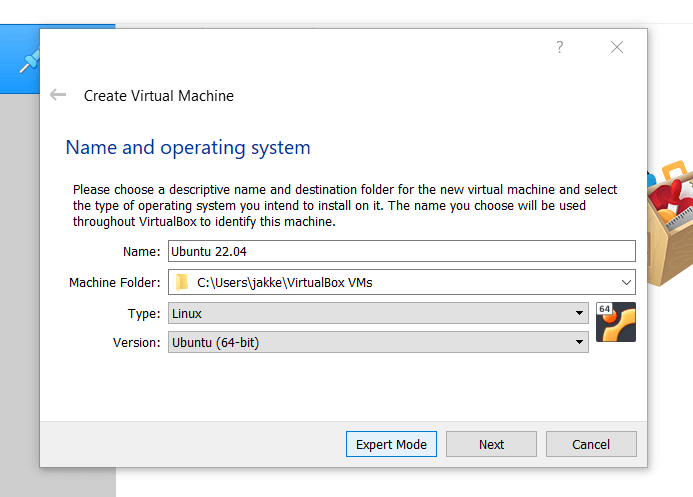
Task: Open the help question mark icon
Action: point(560,47)
